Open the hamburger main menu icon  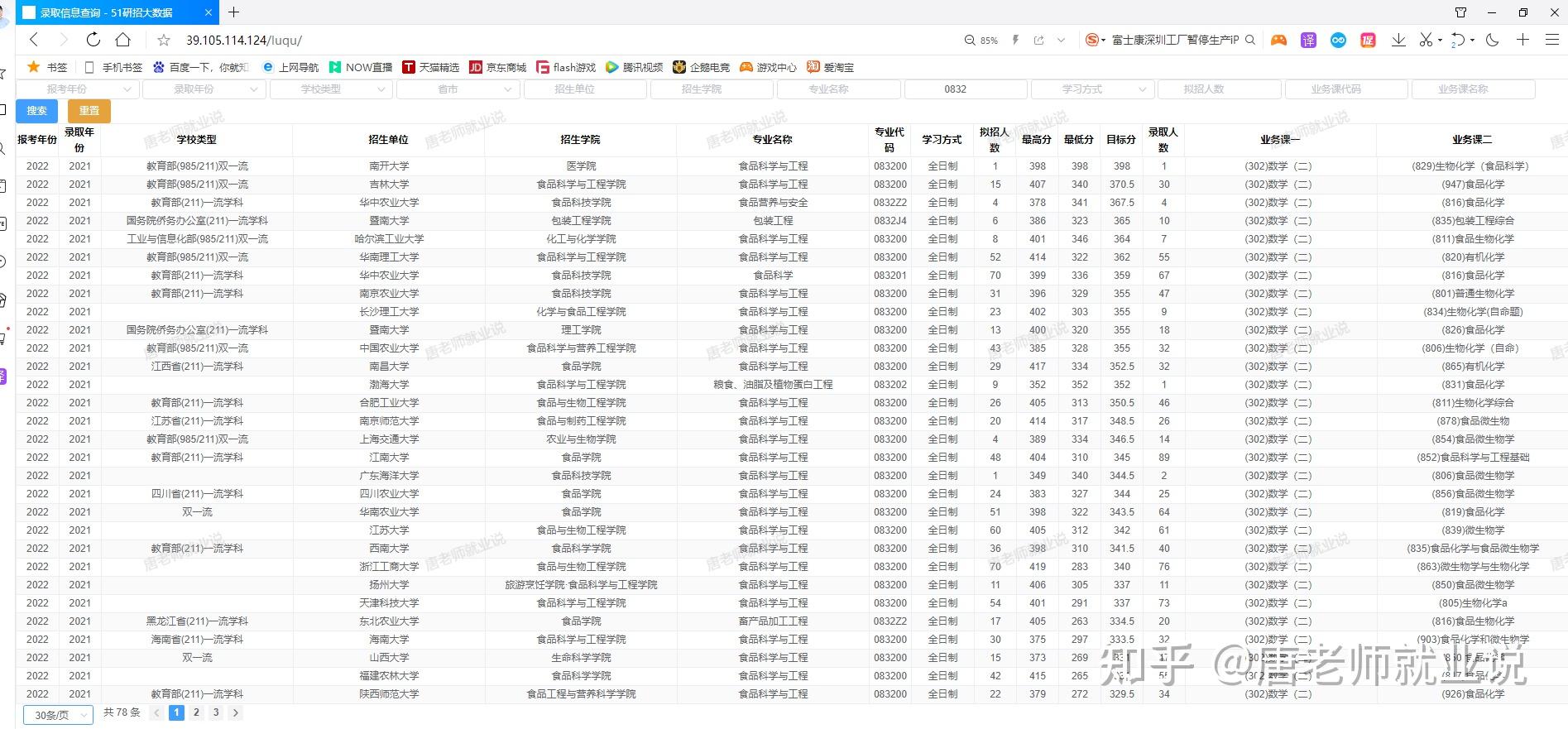(1552, 40)
